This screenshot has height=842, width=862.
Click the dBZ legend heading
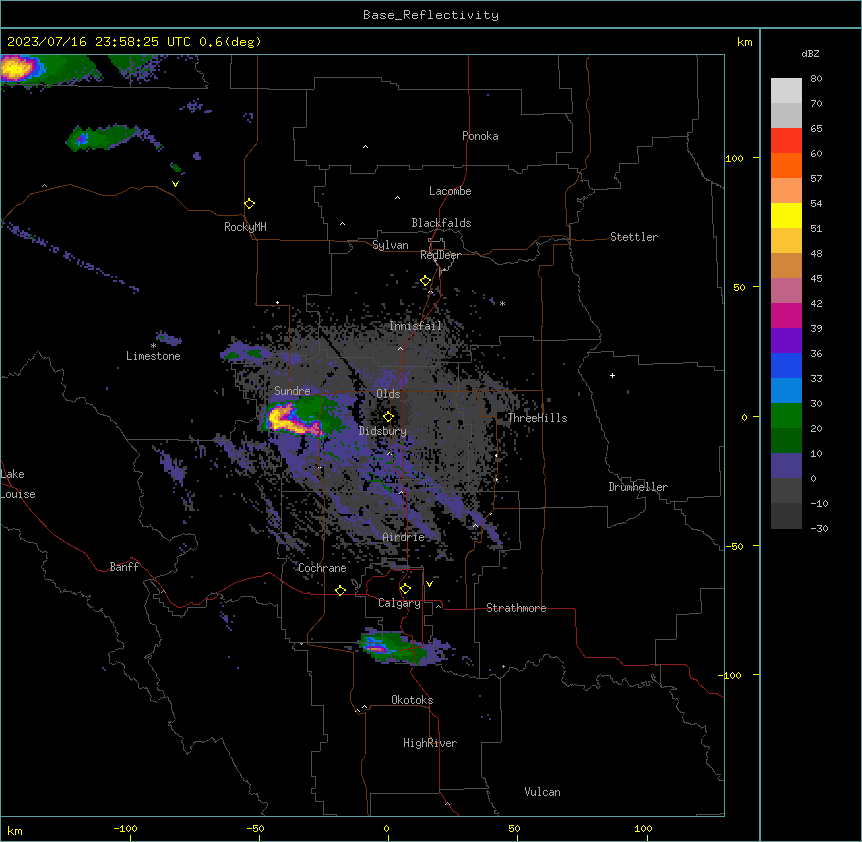(810, 53)
